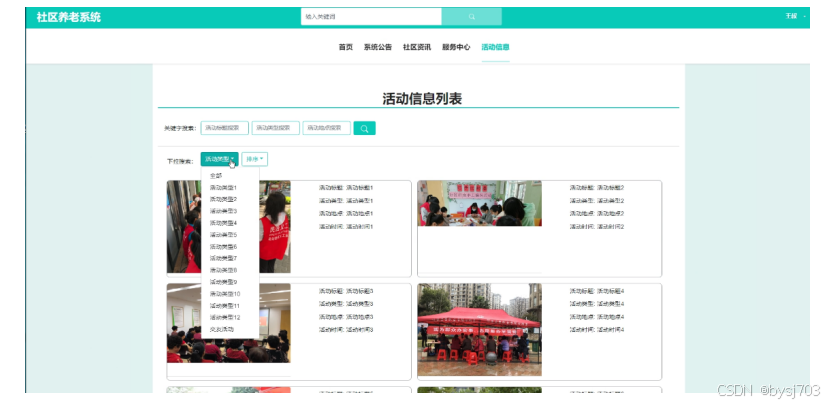The image size is (839, 406).
Task: Click the 活动时间3 time text
Action: pyautogui.click(x=360, y=330)
